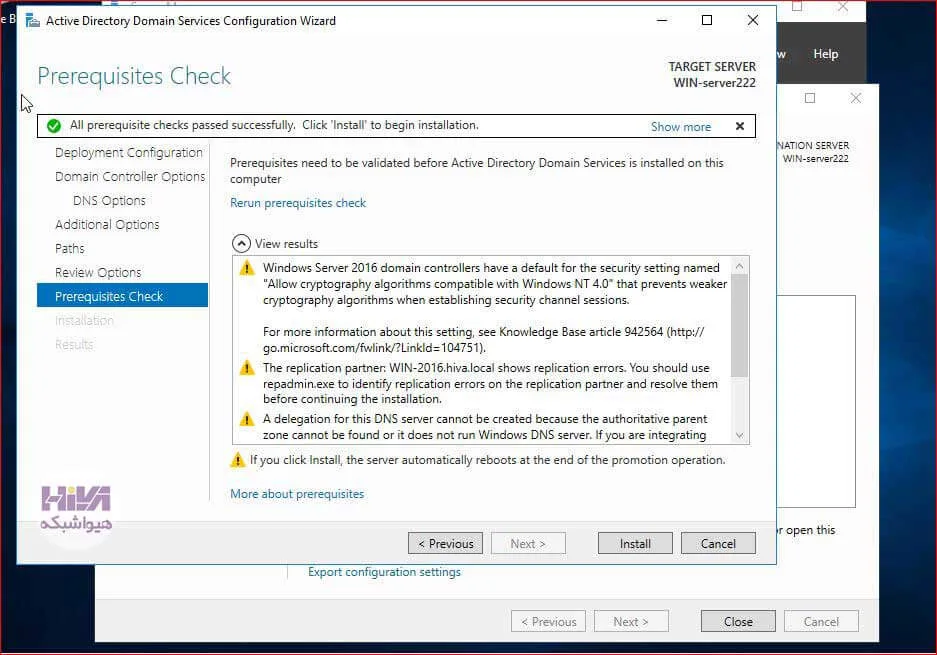Click the Prerequisites Check page heading
Viewport: 937px width, 655px height.
pos(134,76)
